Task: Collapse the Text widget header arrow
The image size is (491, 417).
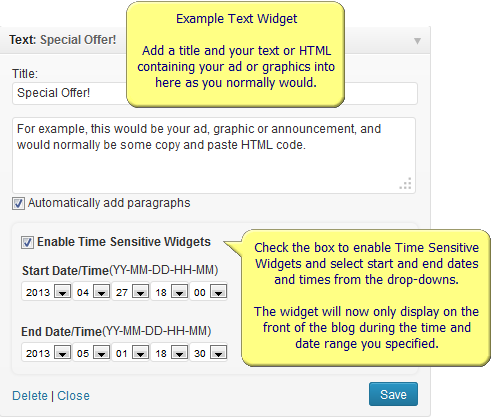Action: pyautogui.click(x=417, y=41)
